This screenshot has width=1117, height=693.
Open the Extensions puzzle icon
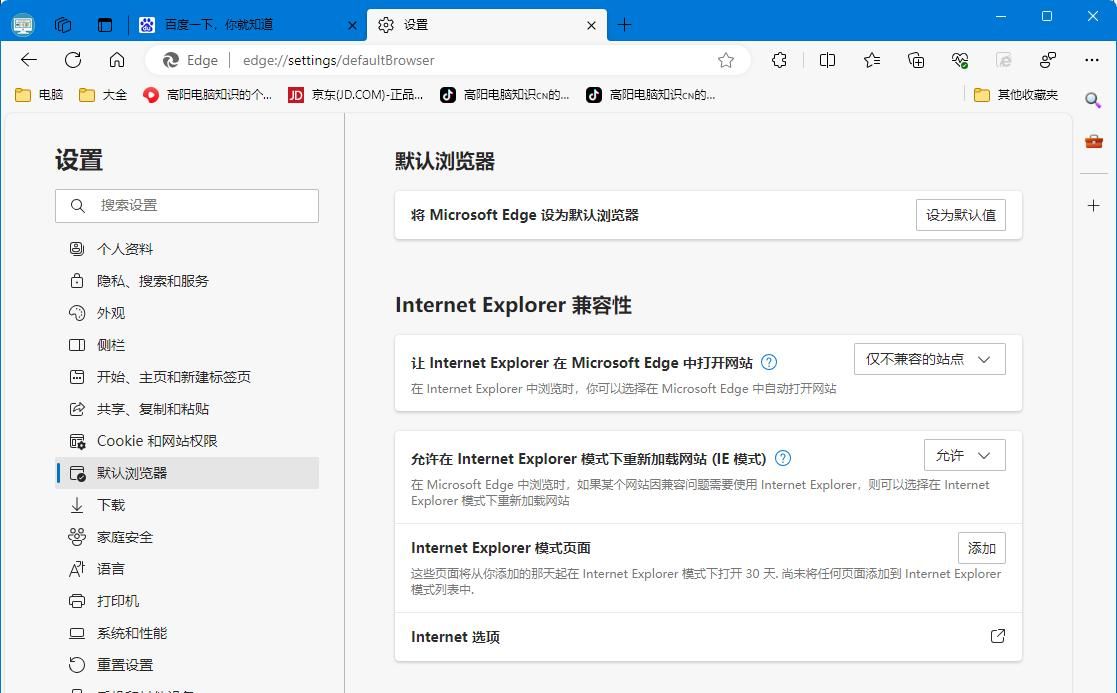(x=779, y=60)
